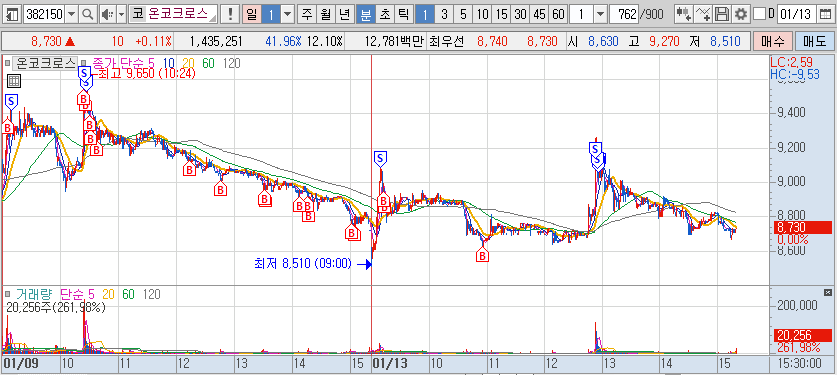Viewport: 837px width, 375px height.
Task: Click the 최고 9,650 (10:24) label
Action: click(147, 74)
